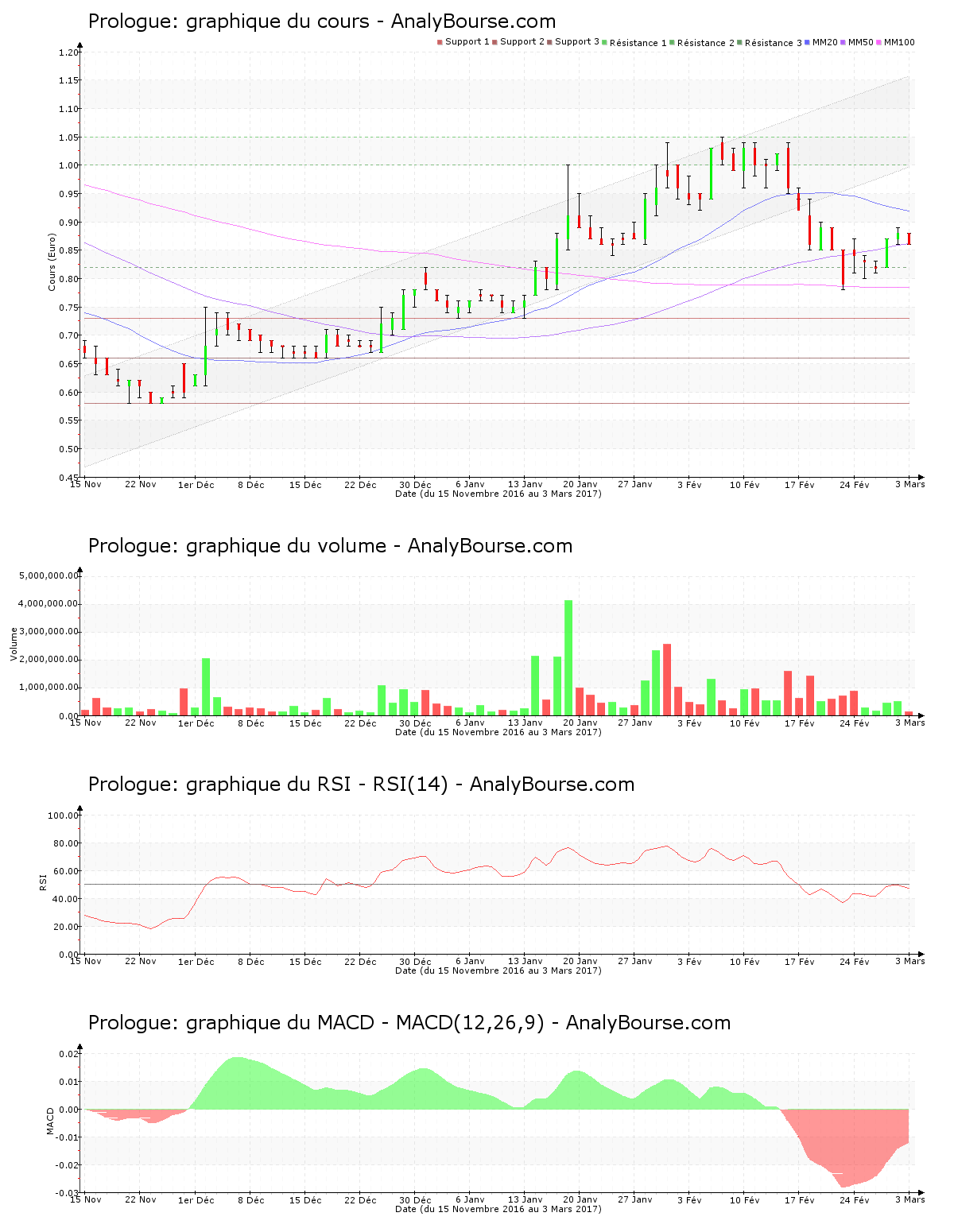The width and height of the screenshot is (954, 1232).
Task: Click the 100.00 value on RSI axis
Action: (64, 816)
